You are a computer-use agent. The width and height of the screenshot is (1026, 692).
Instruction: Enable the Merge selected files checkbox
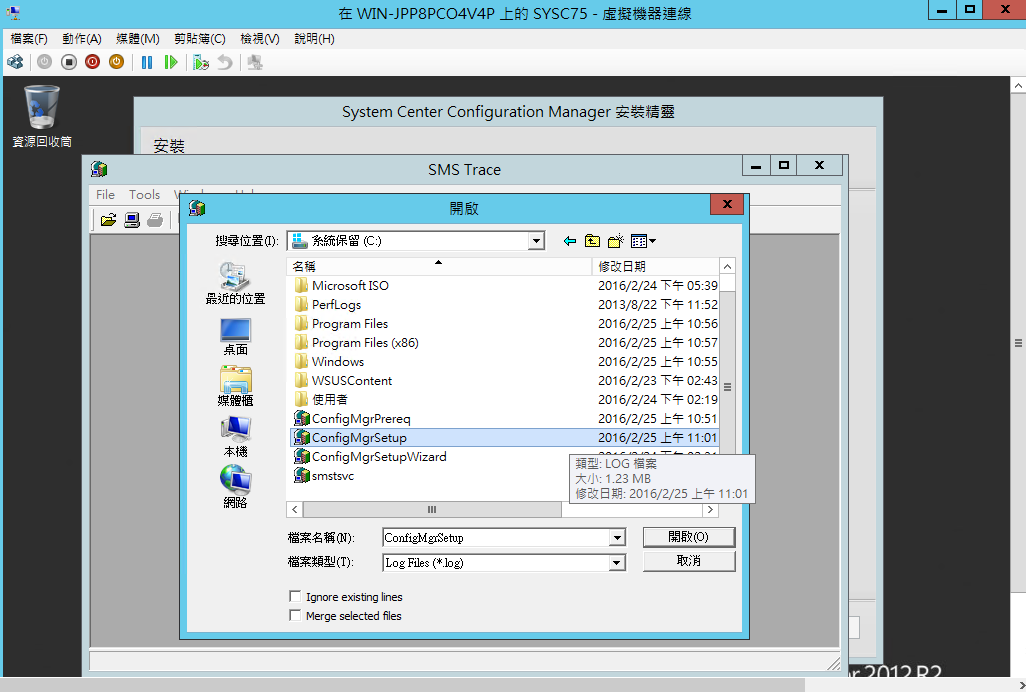pyautogui.click(x=295, y=615)
